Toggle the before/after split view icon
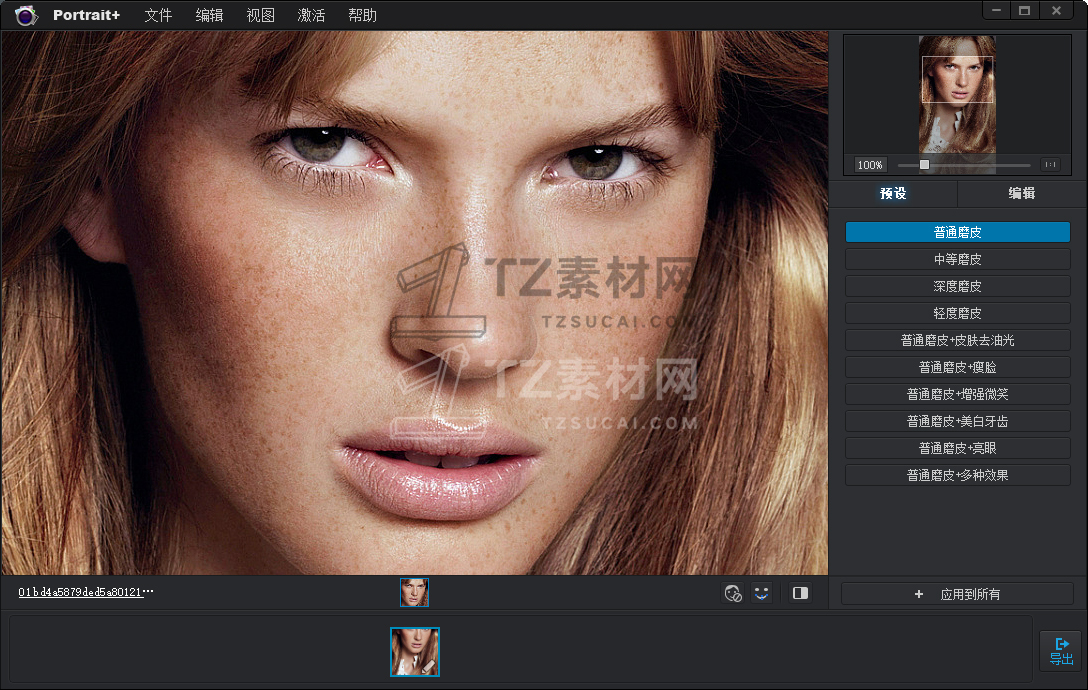The height and width of the screenshot is (690, 1088). pyautogui.click(x=800, y=593)
